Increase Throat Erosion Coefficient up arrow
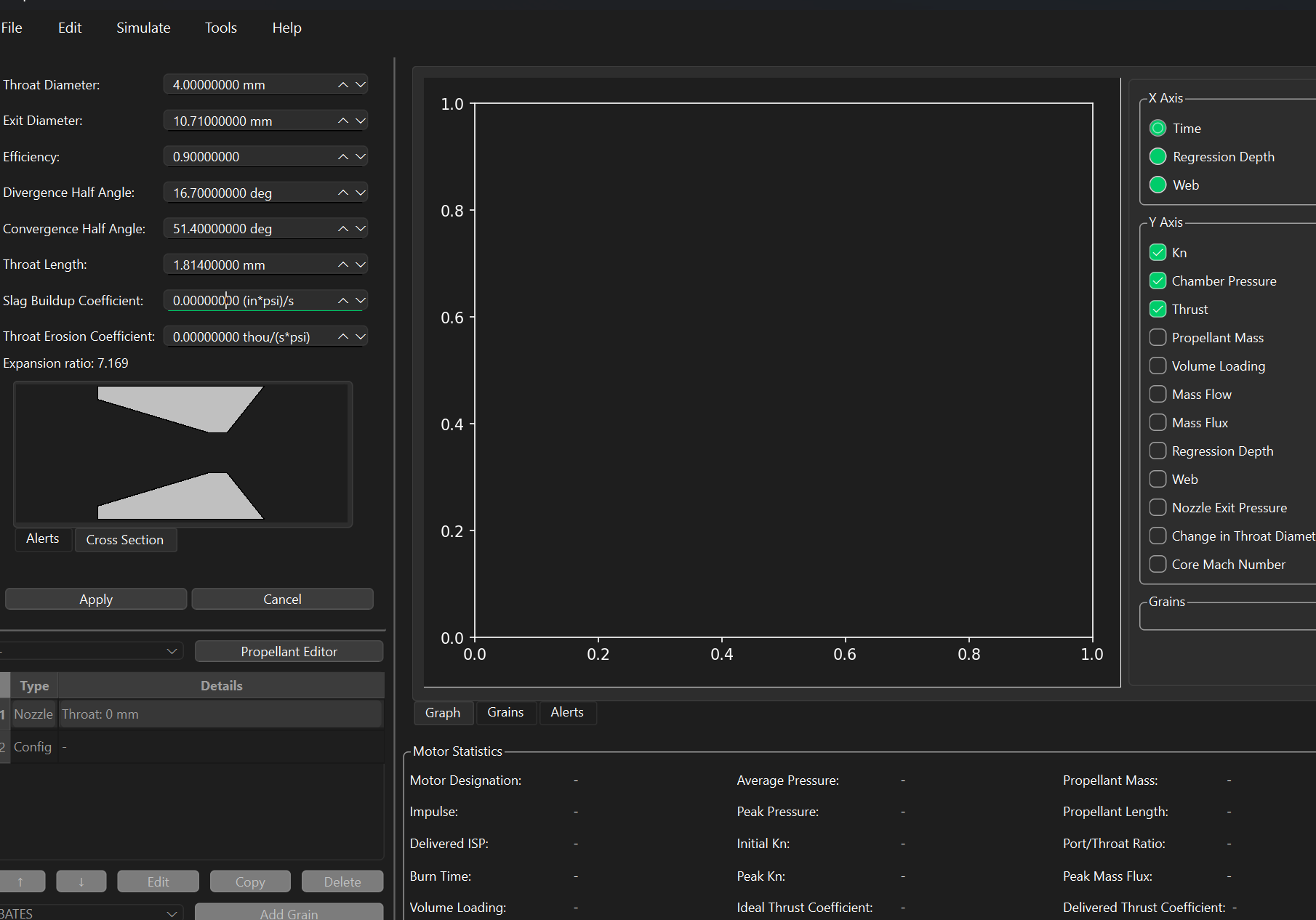Screen dimensions: 1316x920 343,336
